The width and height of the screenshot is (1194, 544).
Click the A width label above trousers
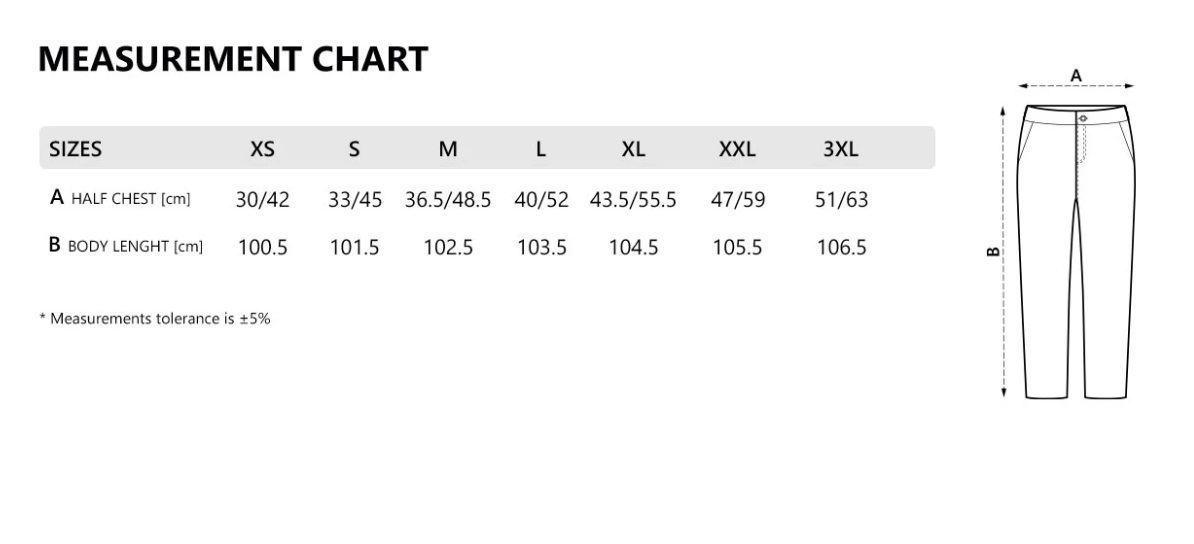[x=1076, y=75]
